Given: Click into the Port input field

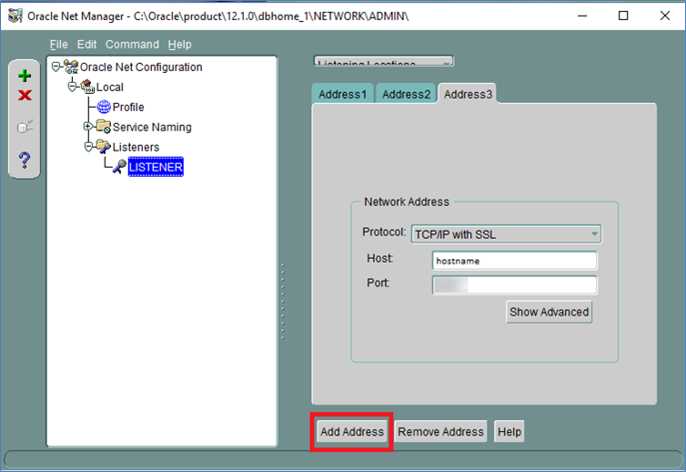Looking at the screenshot, I should click(514, 285).
